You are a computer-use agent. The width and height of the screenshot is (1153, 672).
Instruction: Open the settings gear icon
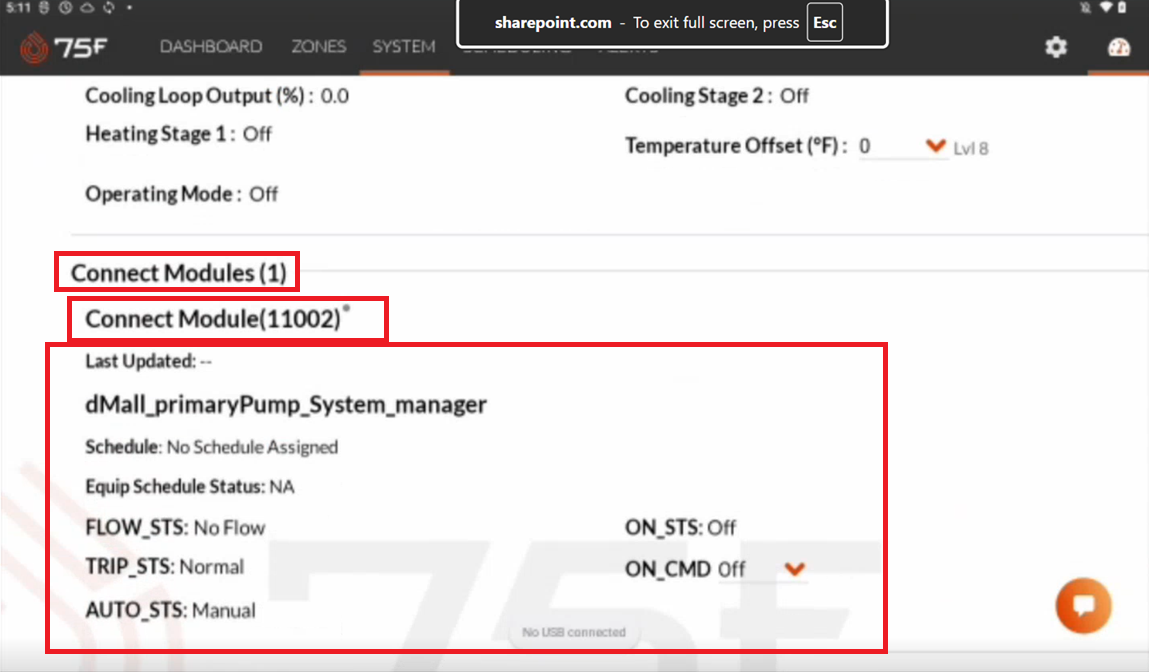tap(1056, 47)
